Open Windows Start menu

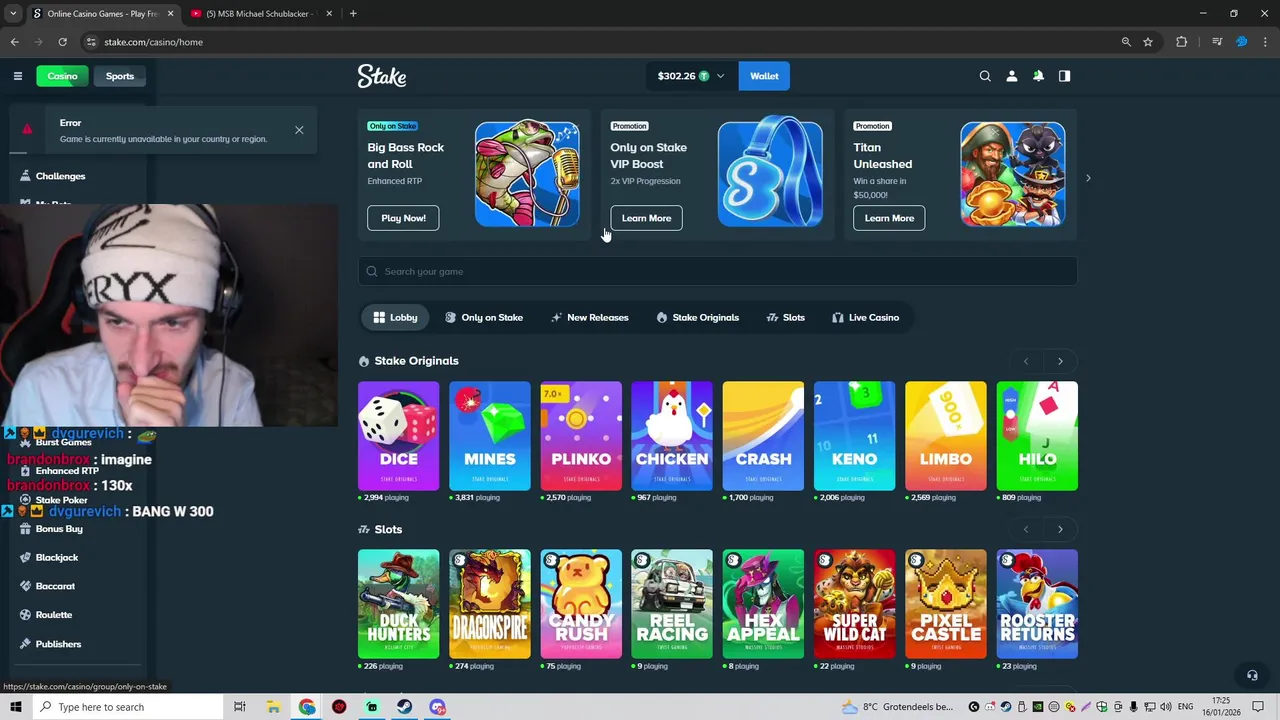(15, 707)
